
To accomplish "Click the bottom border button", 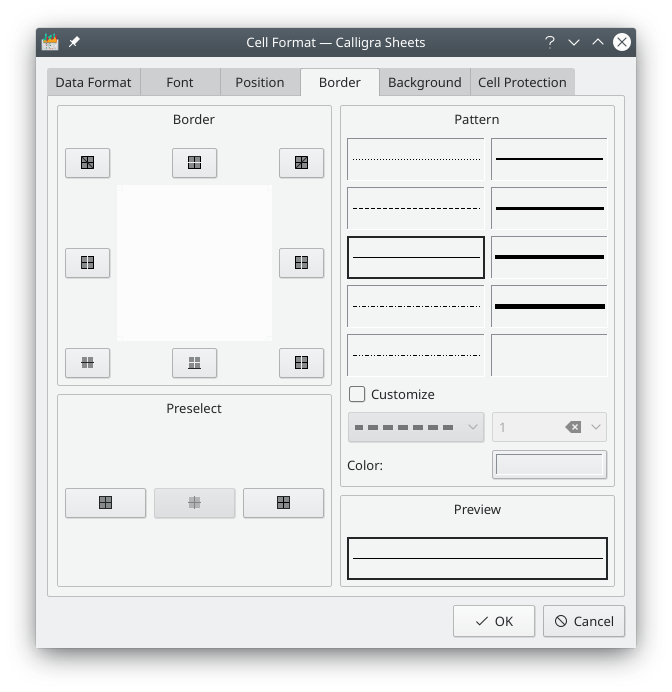I will point(194,363).
